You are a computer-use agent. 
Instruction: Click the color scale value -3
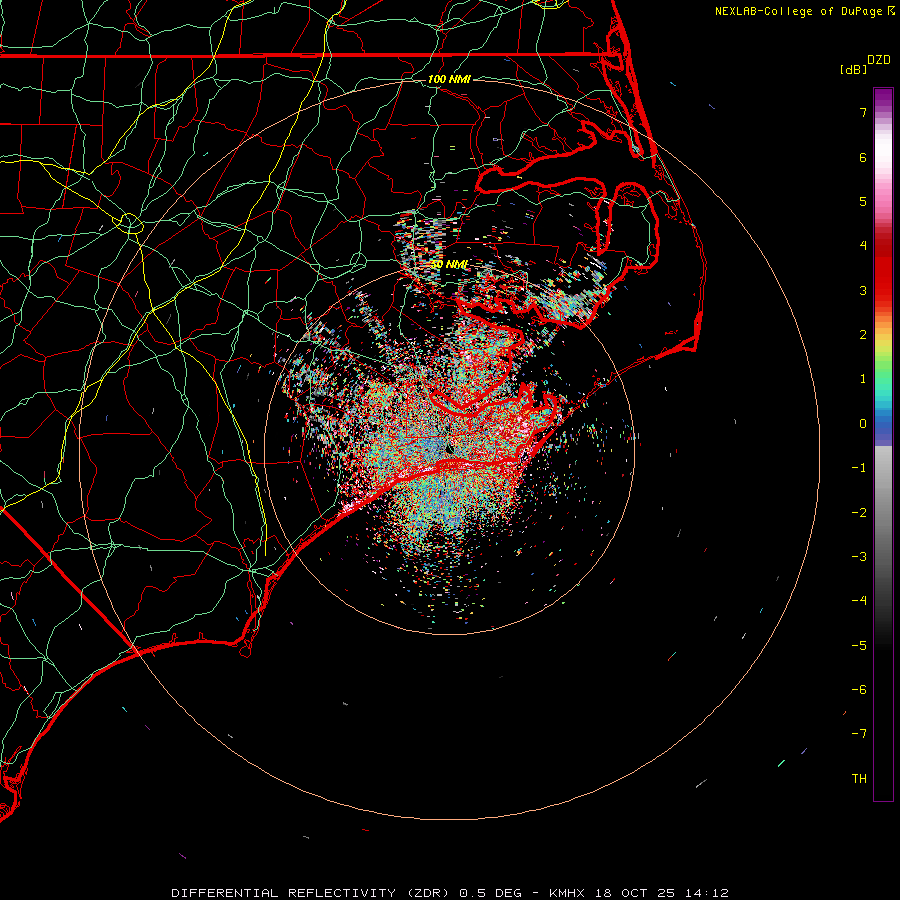coord(859,557)
